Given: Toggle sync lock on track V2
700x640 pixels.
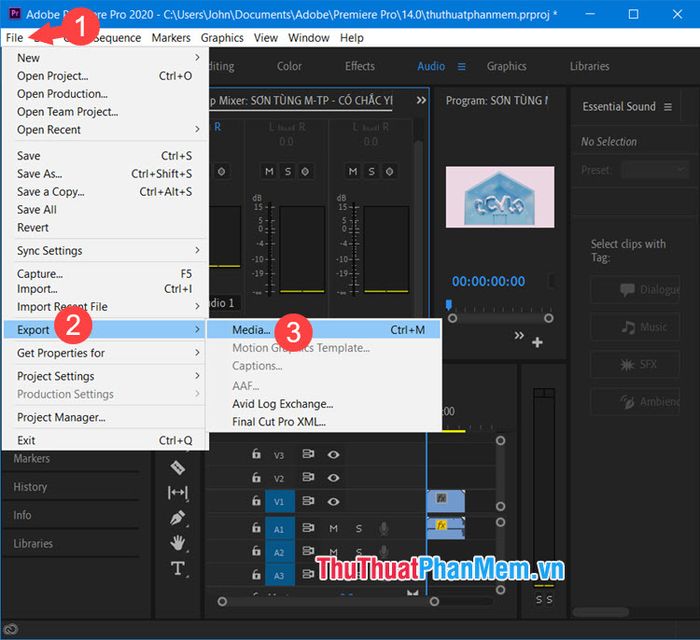Looking at the screenshot, I should 308,478.
